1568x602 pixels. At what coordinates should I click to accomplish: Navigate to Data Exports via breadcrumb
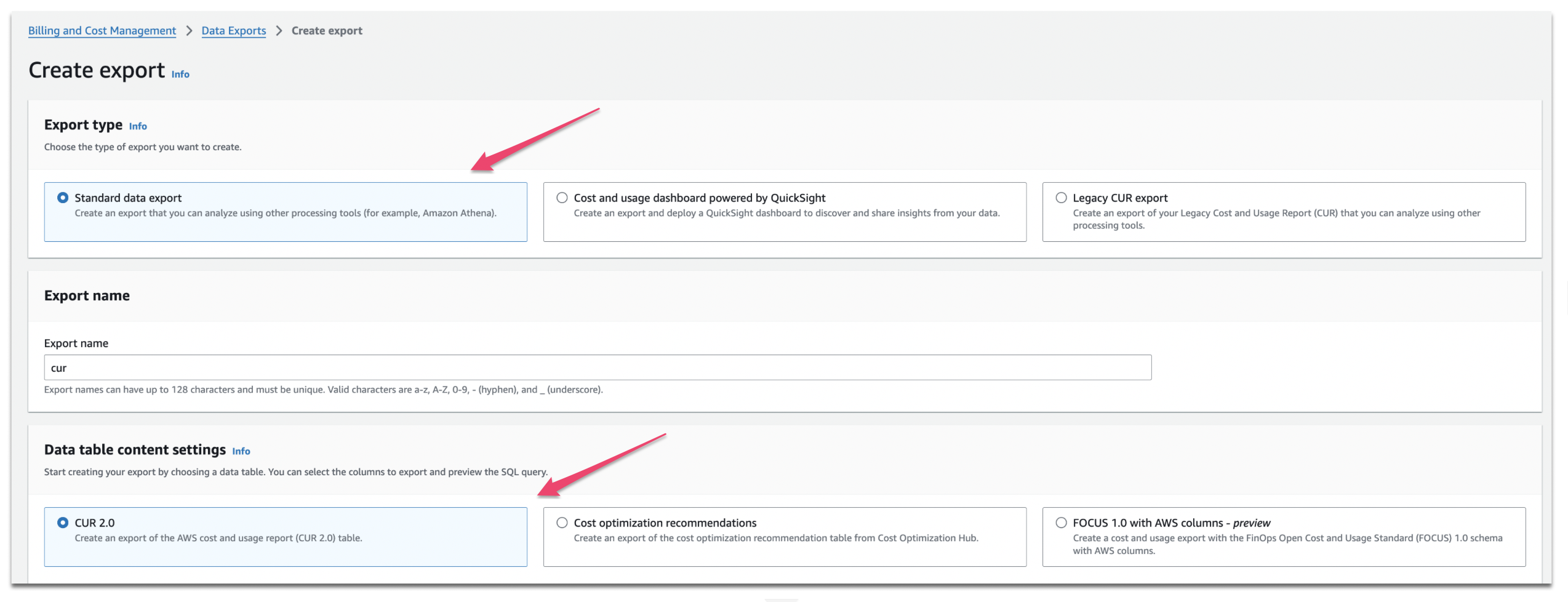pyautogui.click(x=234, y=30)
